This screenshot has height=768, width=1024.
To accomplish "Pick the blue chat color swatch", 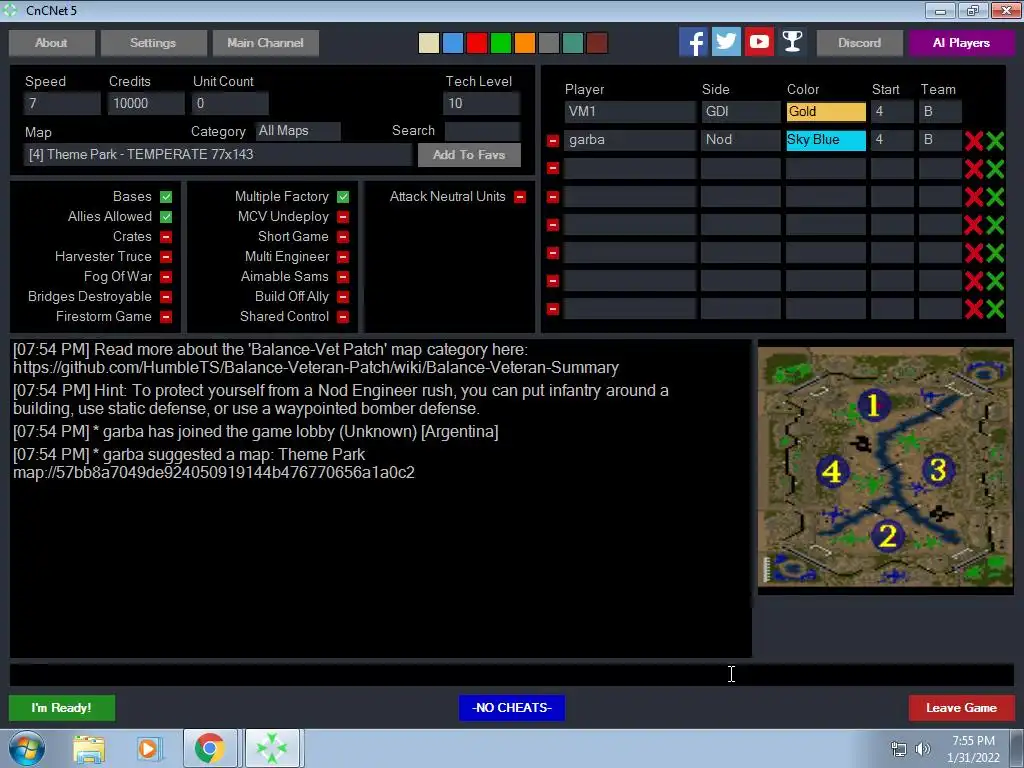I will (x=453, y=43).
